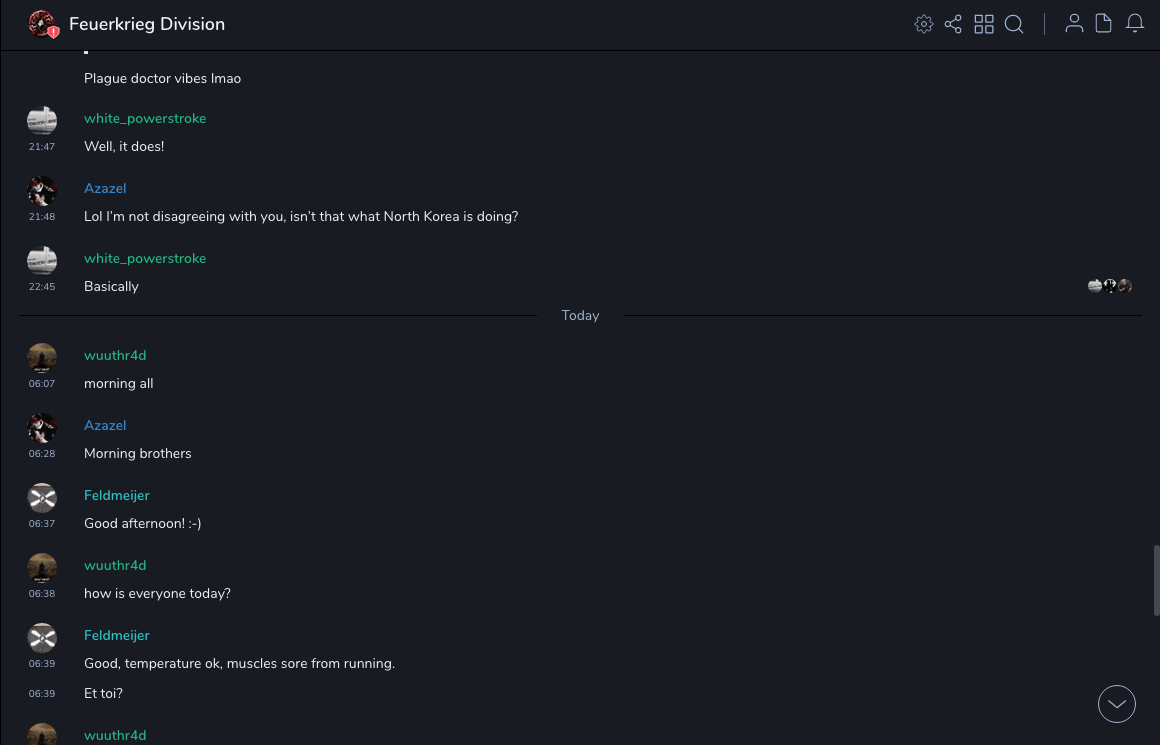Screen dimensions: 1160x745
Task: Click the share icon in header
Action: pos(953,24)
